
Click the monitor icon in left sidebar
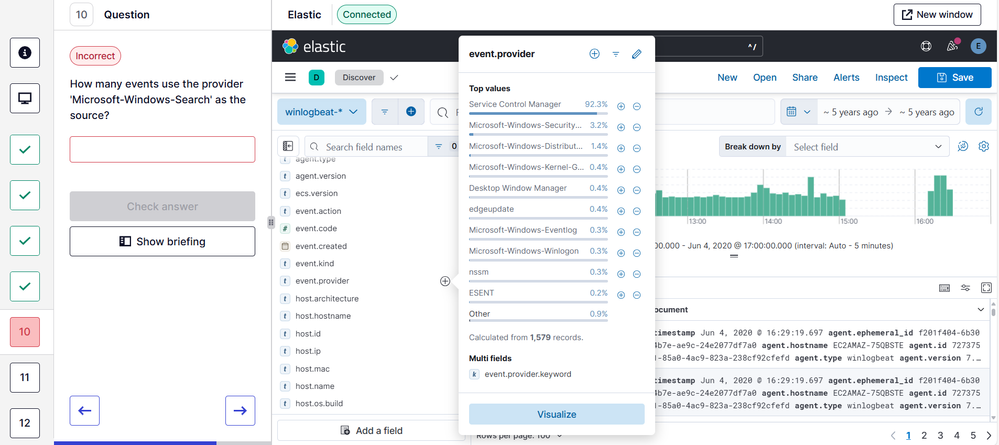[25, 98]
